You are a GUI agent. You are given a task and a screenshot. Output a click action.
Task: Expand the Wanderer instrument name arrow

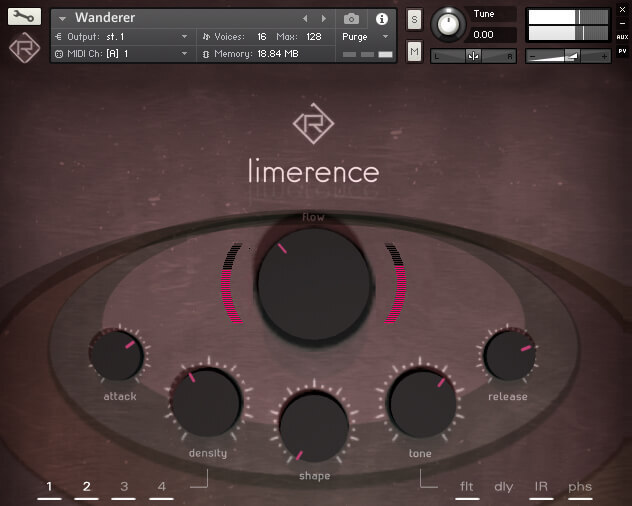coord(62,18)
